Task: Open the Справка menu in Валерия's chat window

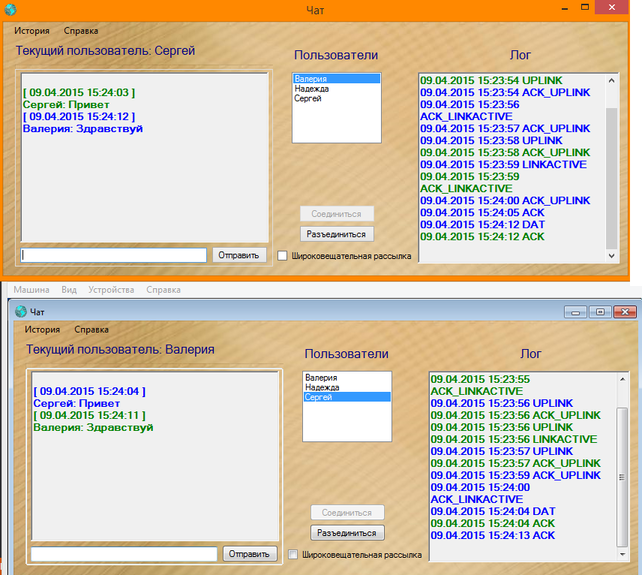Action: pyautogui.click(x=91, y=330)
